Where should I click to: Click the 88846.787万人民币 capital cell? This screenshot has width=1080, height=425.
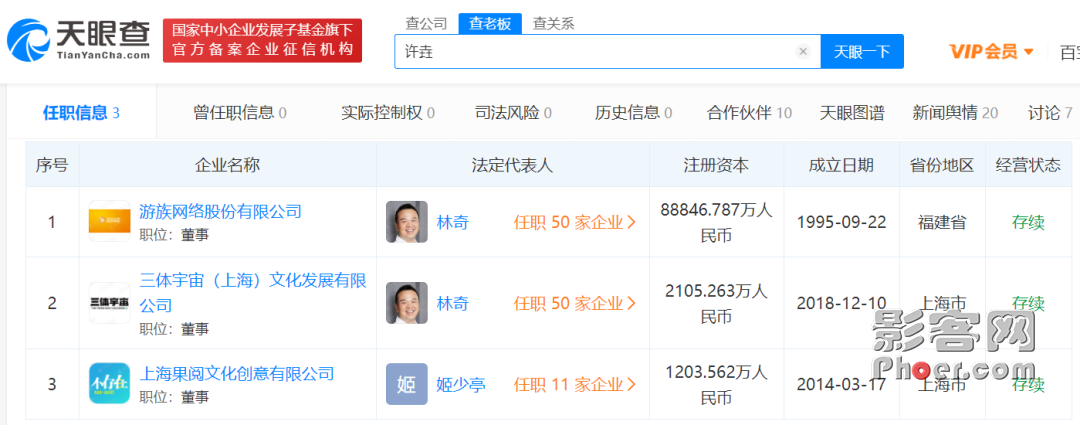(716, 222)
